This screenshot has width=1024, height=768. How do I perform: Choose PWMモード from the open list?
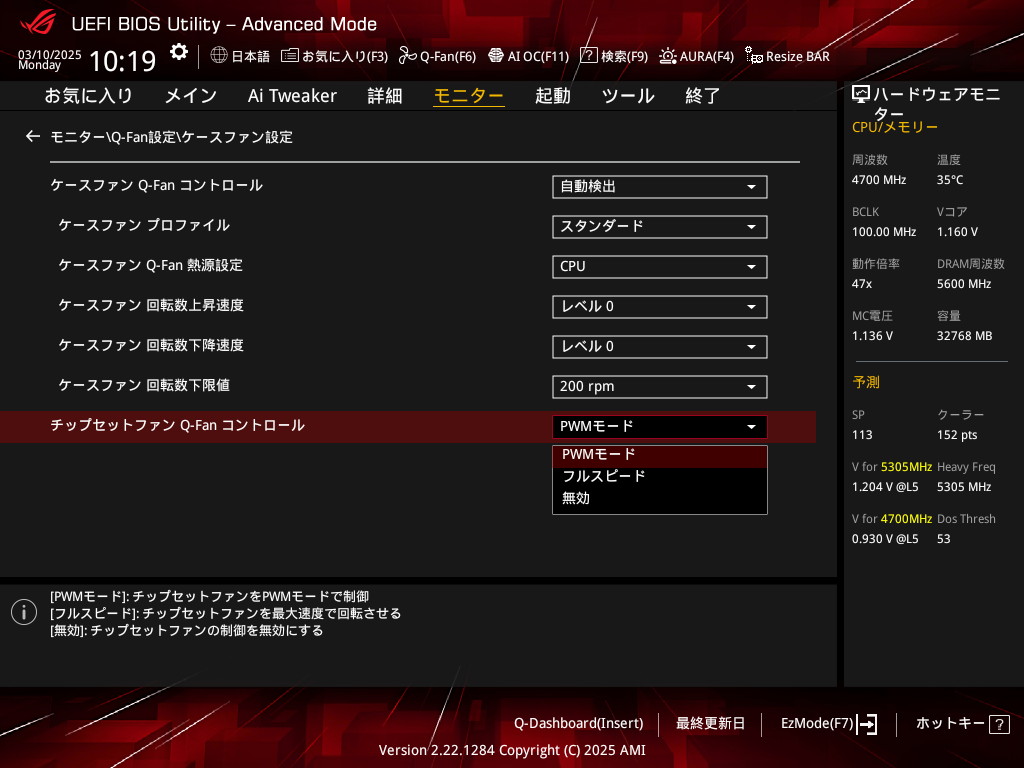[x=660, y=455]
